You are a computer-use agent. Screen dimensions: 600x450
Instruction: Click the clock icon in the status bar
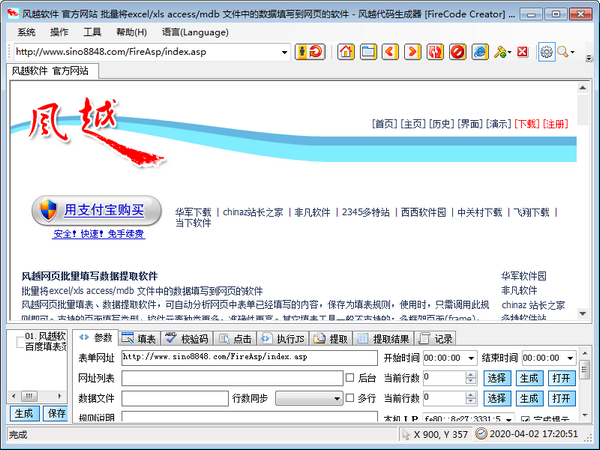coord(481,434)
